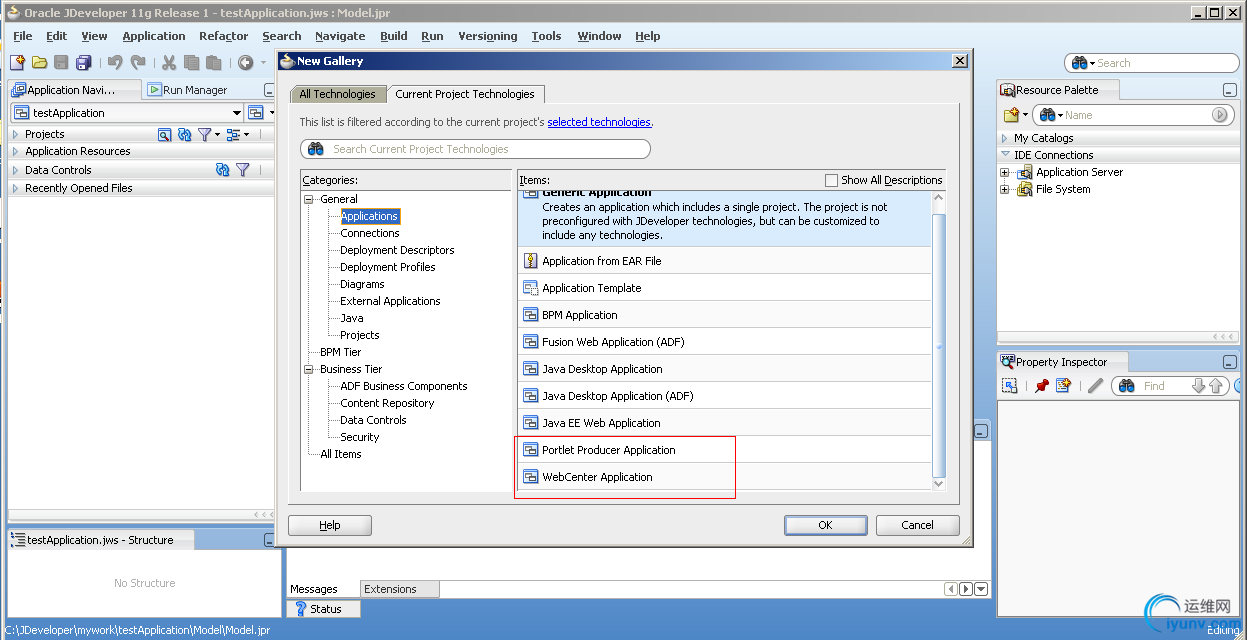The height and width of the screenshot is (640, 1247).
Task: Enable the Show All Descriptions checkbox
Action: click(831, 180)
